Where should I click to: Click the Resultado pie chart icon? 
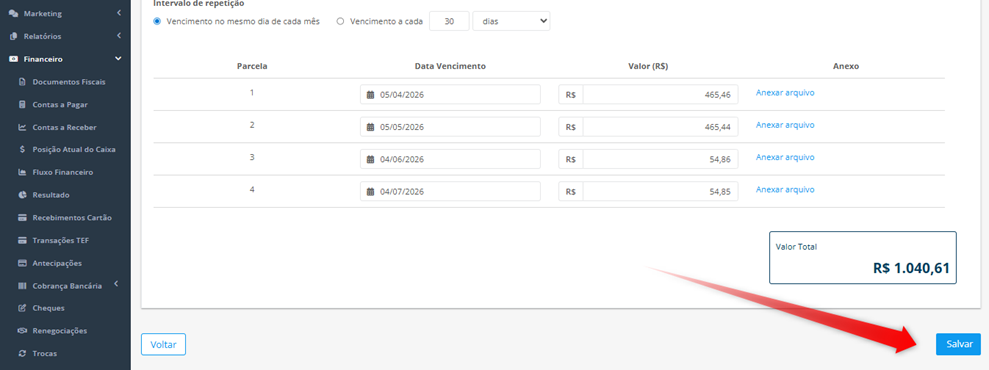tap(22, 195)
